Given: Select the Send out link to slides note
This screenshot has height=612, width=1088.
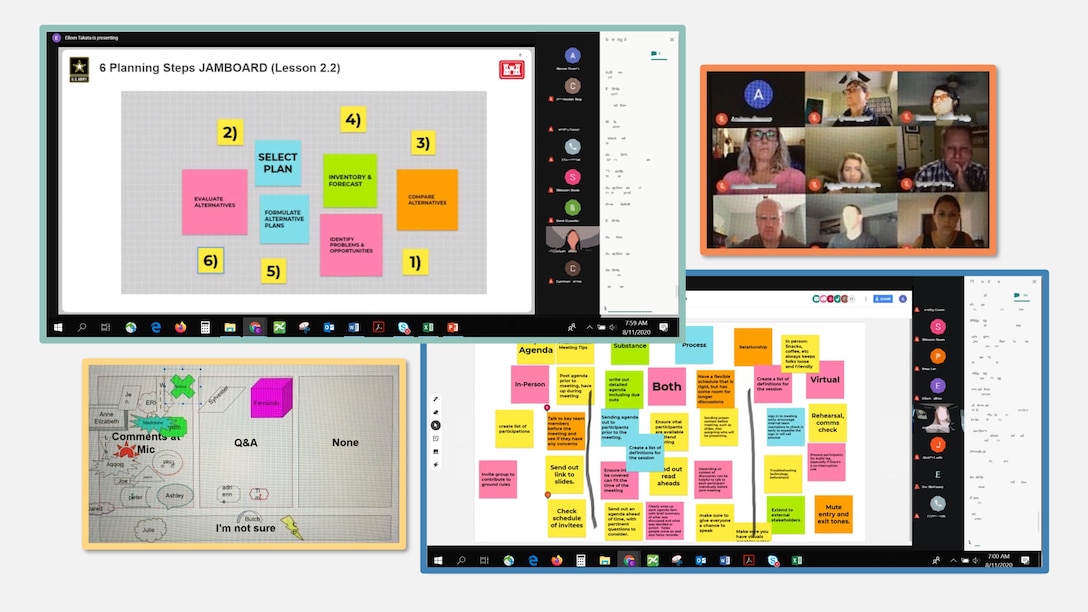Looking at the screenshot, I should (564, 475).
